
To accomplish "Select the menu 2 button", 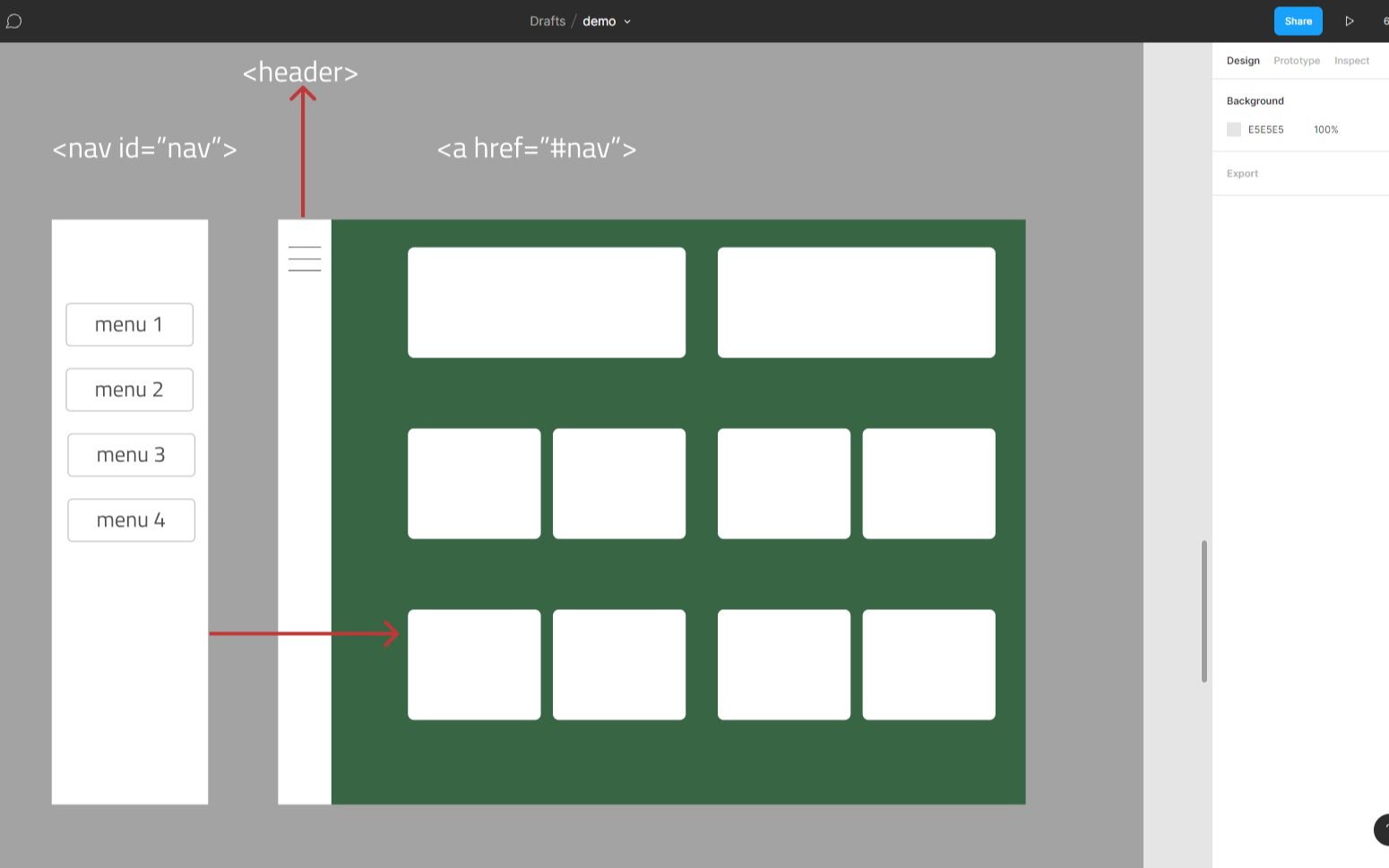I will coord(129,390).
